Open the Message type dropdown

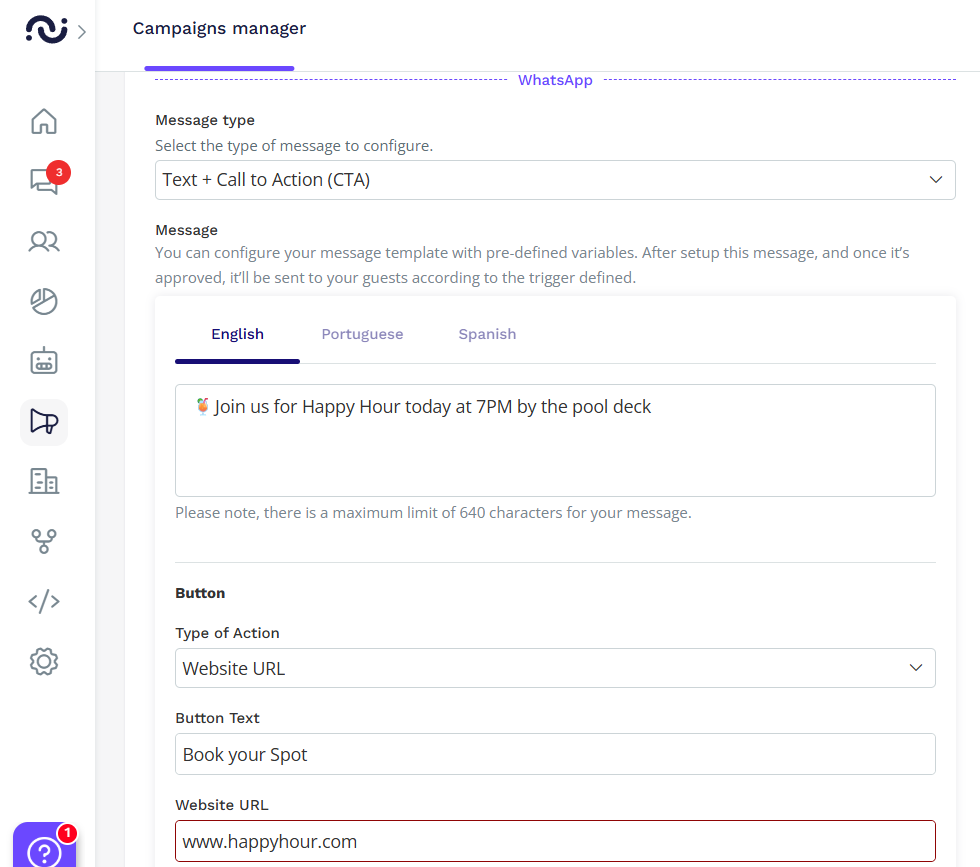pos(555,180)
